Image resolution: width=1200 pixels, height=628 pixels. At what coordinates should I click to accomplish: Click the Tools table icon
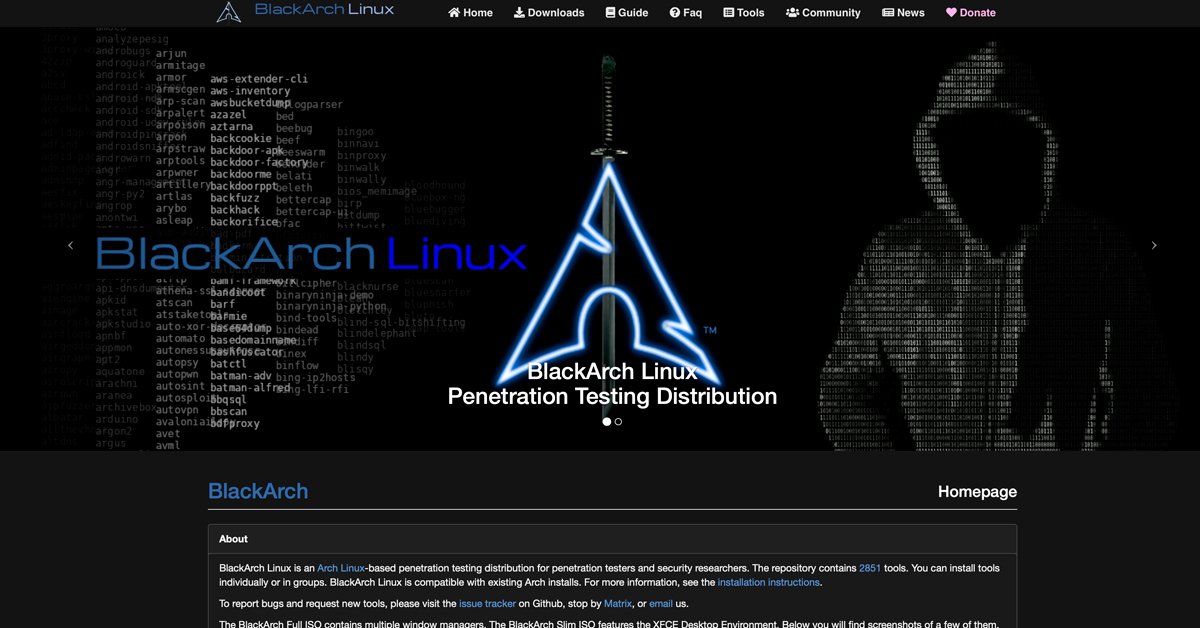pyautogui.click(x=728, y=13)
